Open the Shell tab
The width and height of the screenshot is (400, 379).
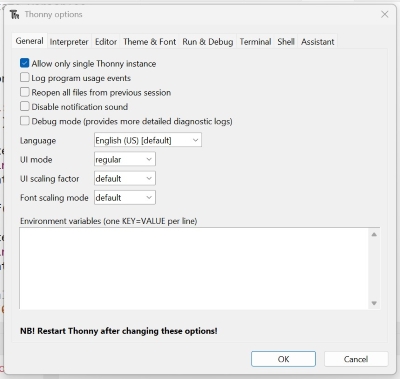(286, 42)
